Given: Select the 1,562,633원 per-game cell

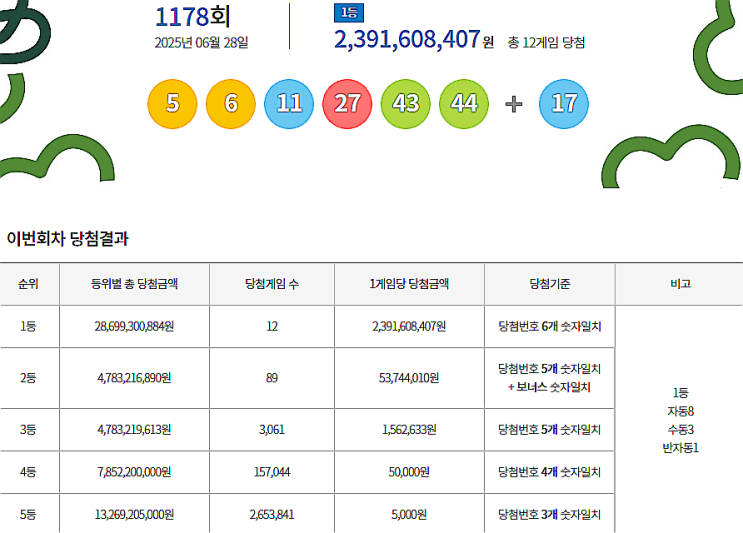Looking at the screenshot, I should pos(409,430).
